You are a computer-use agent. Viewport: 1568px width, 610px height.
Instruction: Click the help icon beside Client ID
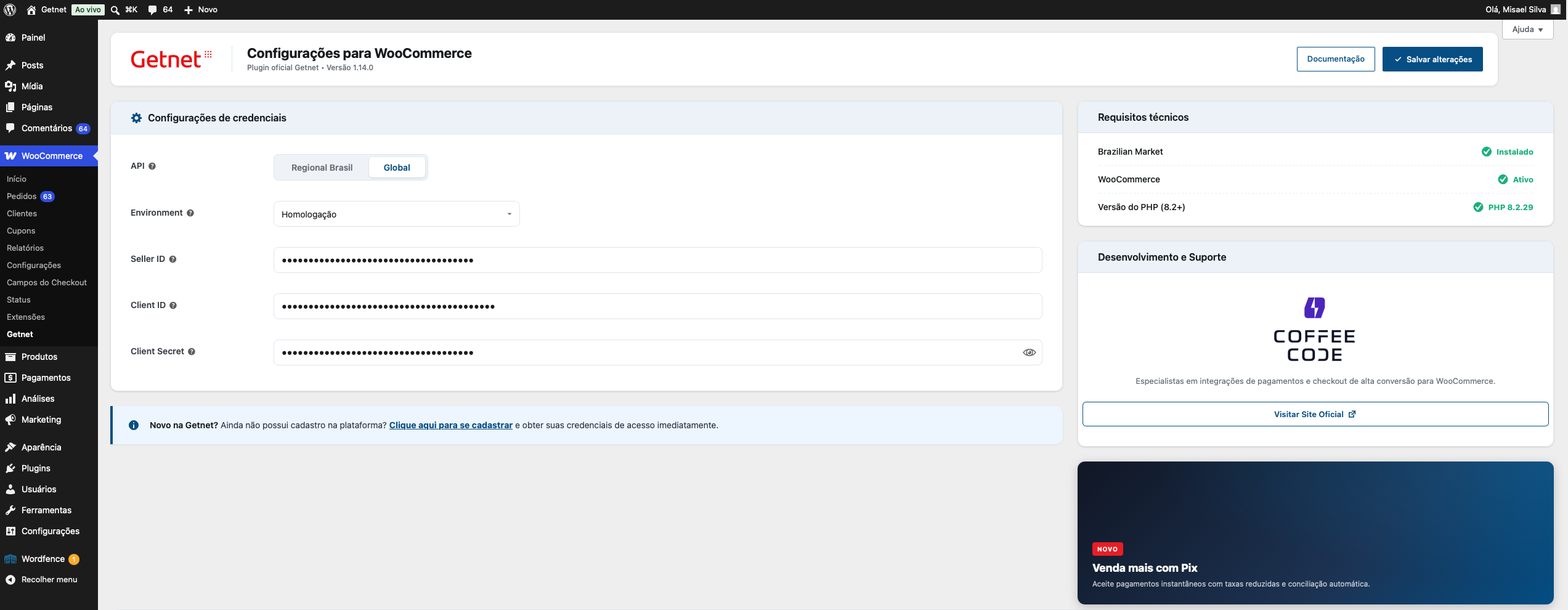(173, 306)
